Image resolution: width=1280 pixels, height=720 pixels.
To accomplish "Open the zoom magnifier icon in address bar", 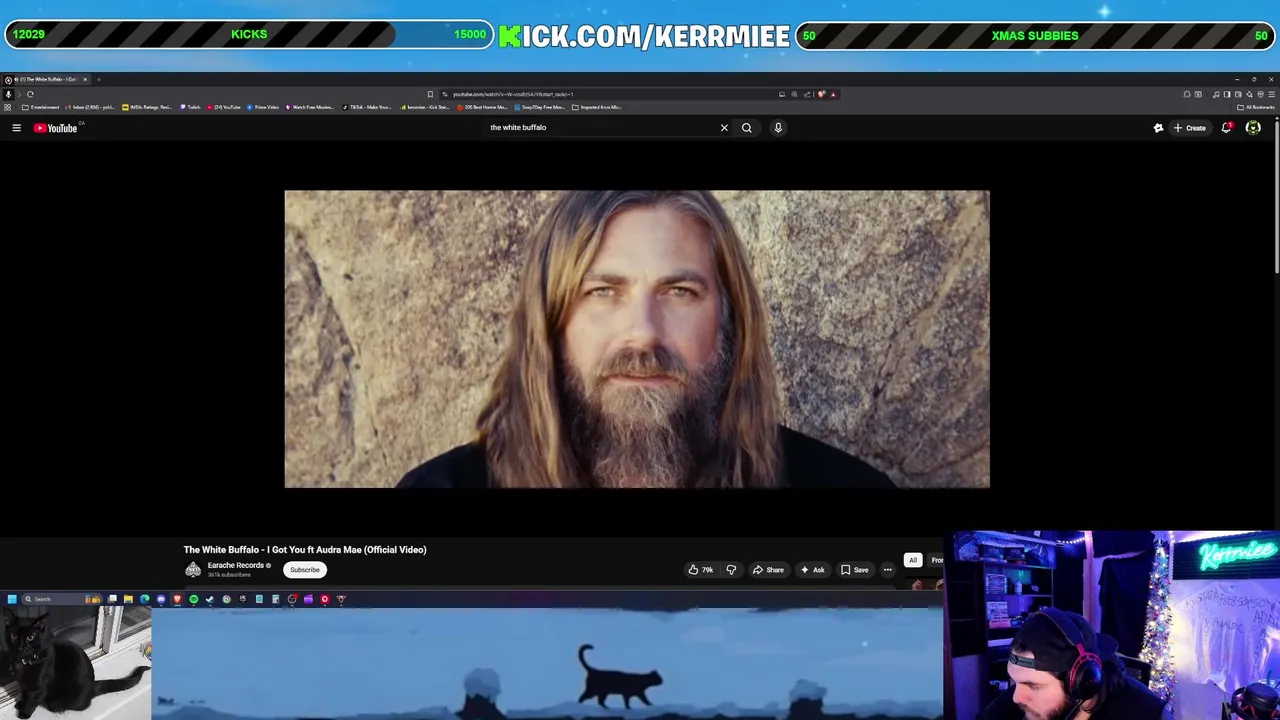I will [795, 94].
